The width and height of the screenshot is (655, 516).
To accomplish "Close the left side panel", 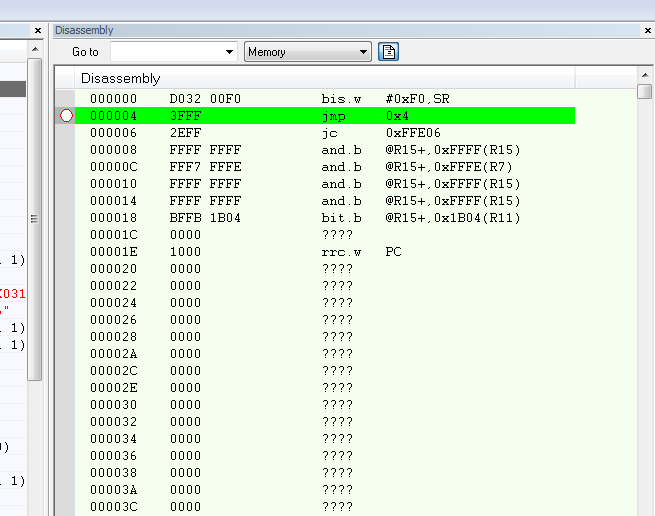I will (x=38, y=30).
